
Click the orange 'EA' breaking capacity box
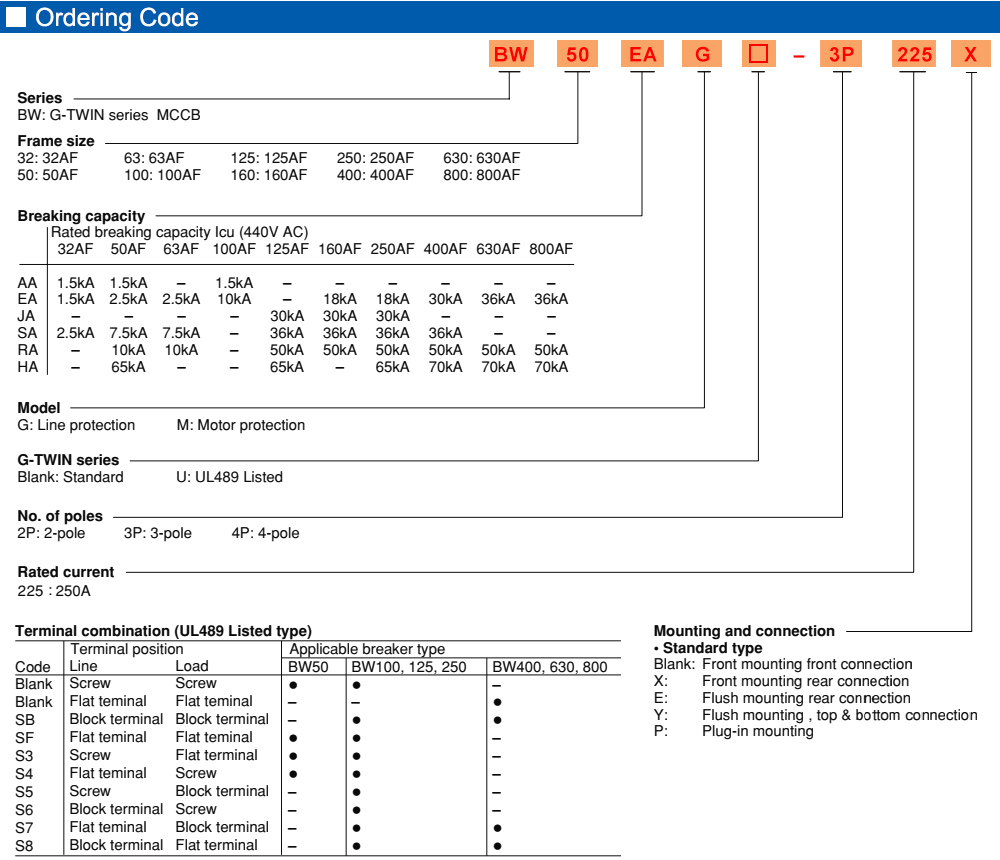pos(642,54)
